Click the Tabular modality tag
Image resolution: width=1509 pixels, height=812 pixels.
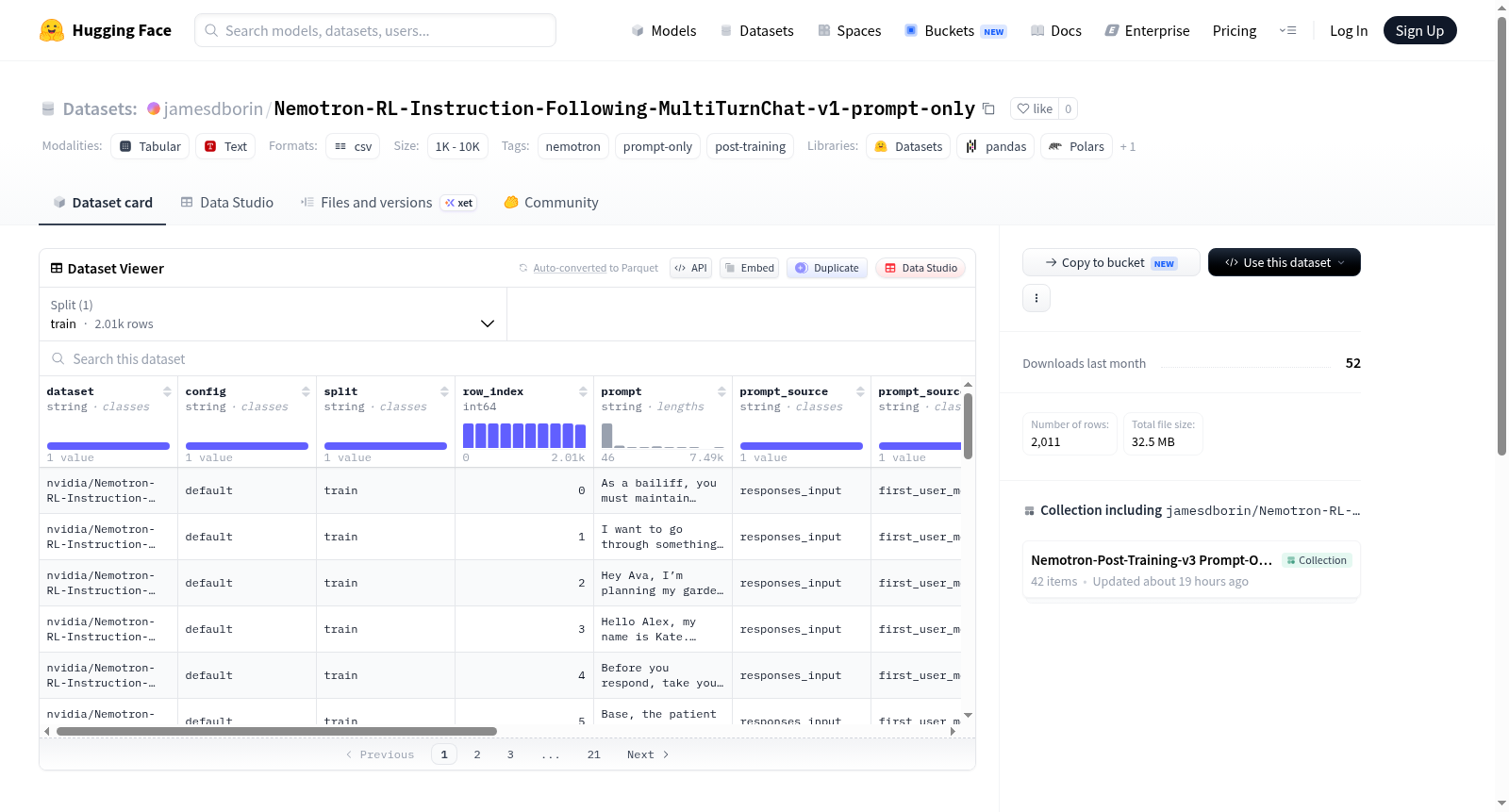pyautogui.click(x=150, y=146)
